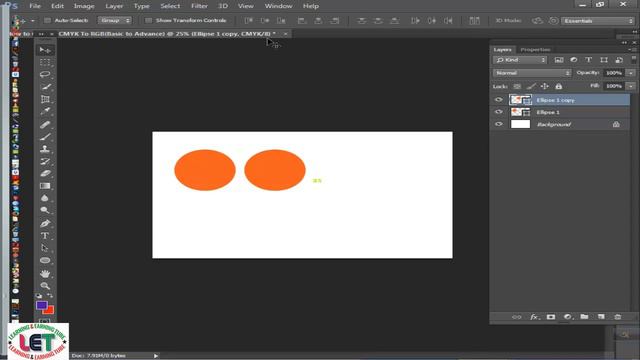640x360 pixels.
Task: Add a layer mask
Action: (551, 317)
